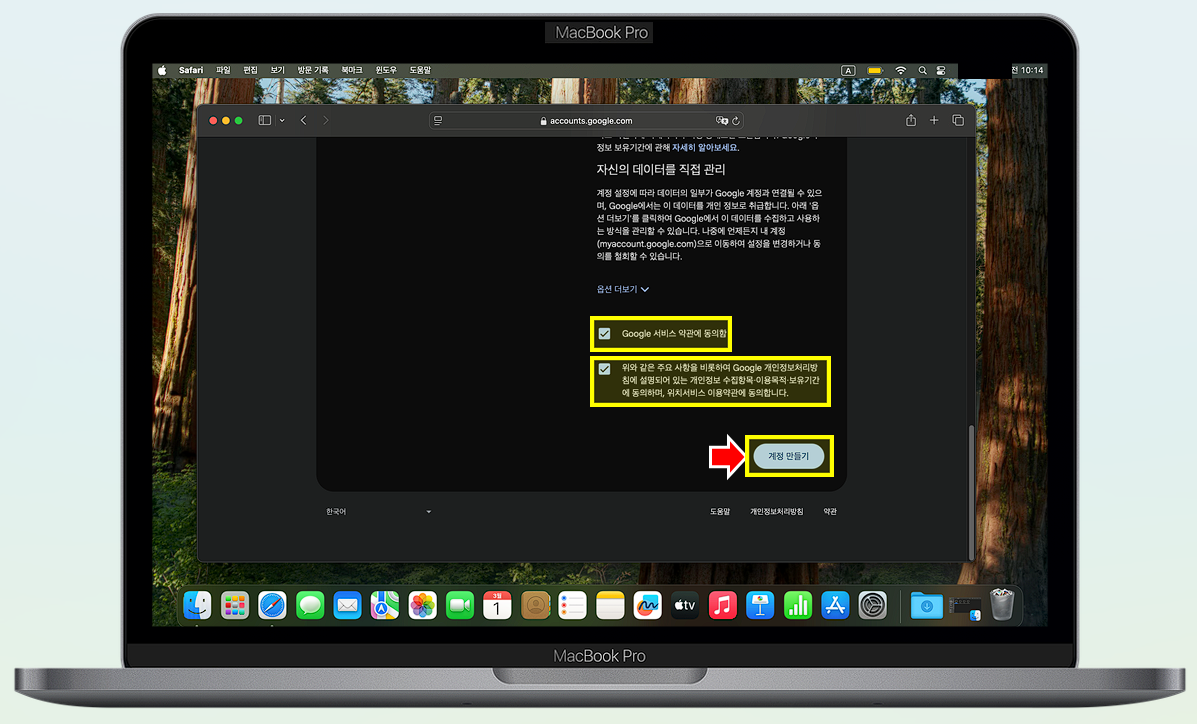The width and height of the screenshot is (1197, 724).
Task: Go back with Safari's back arrow
Action: pyautogui.click(x=304, y=120)
